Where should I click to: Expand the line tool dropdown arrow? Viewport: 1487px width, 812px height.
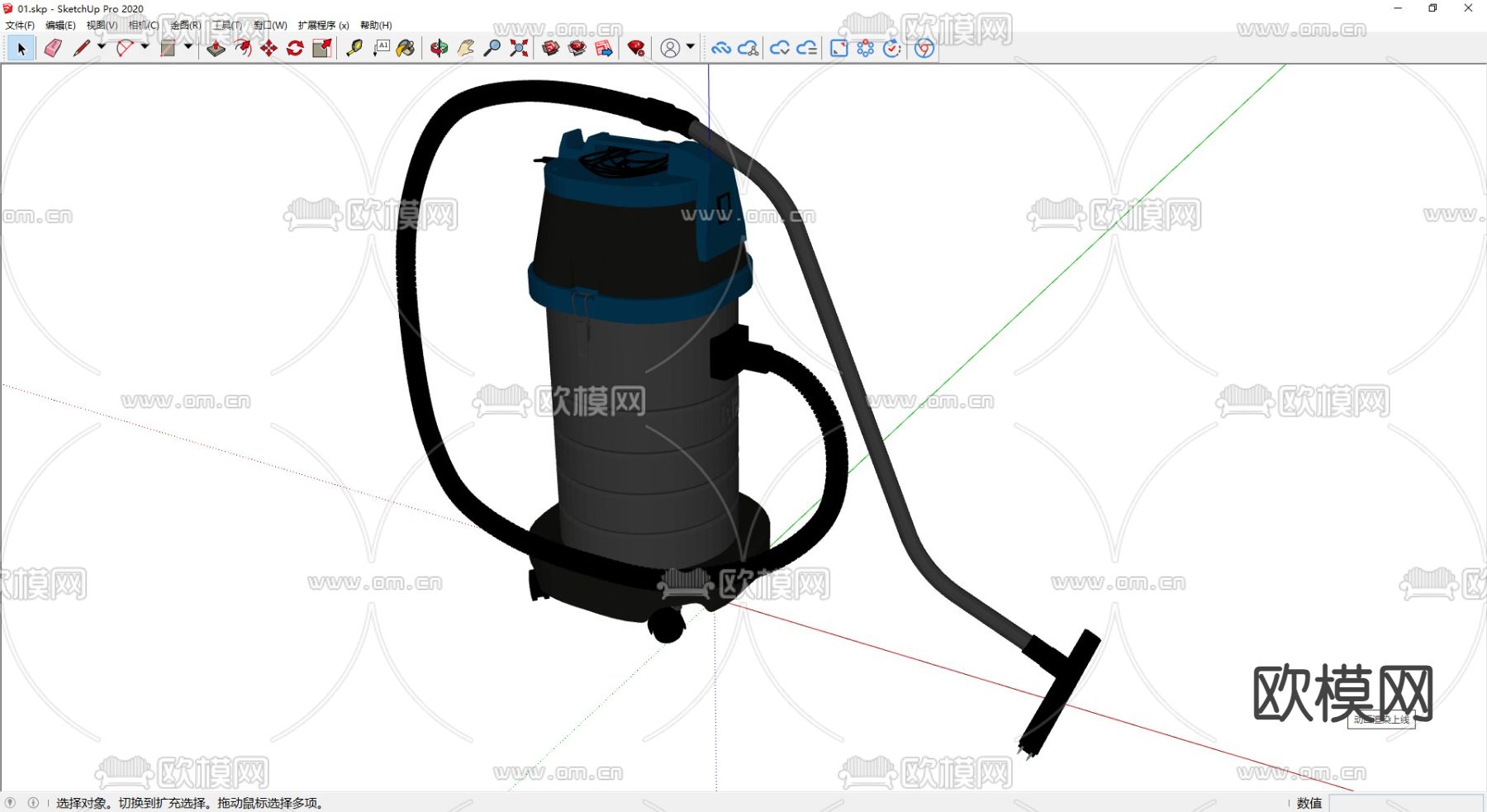click(102, 47)
